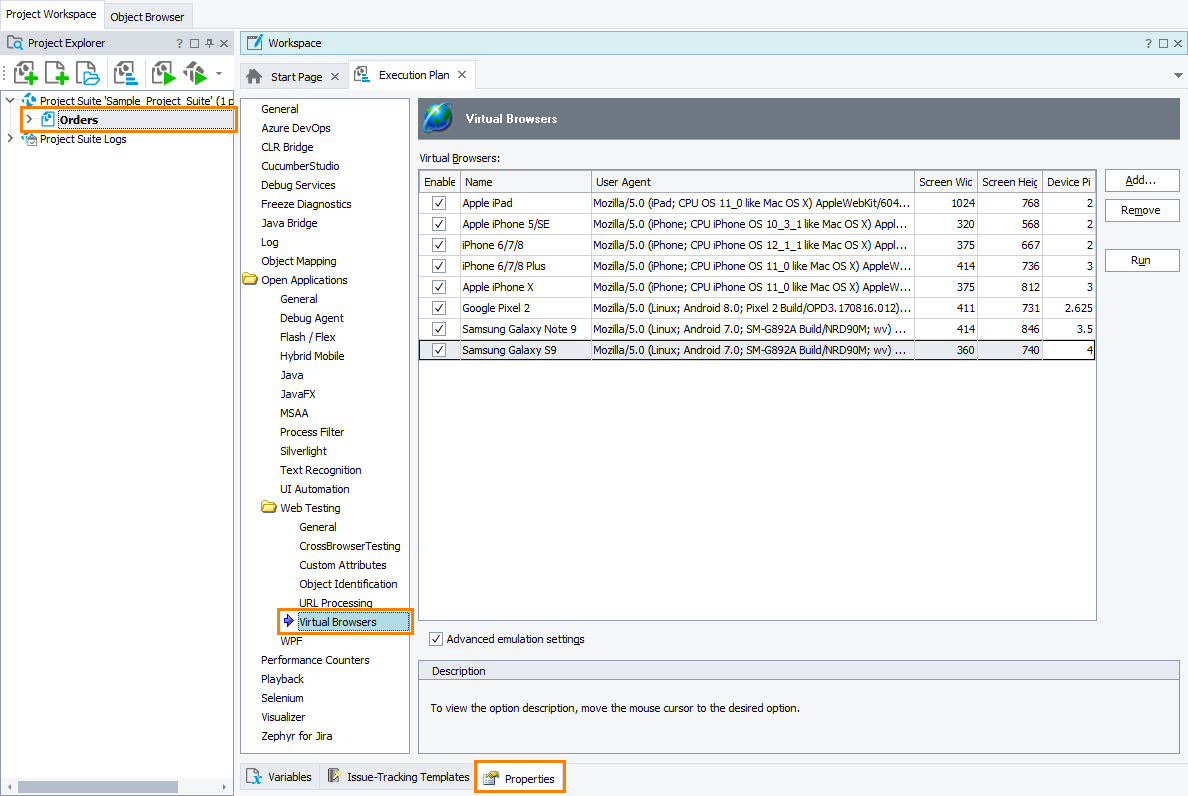Image resolution: width=1188 pixels, height=796 pixels.
Task: Click the pin icon on Project Explorer panel
Action: click(x=208, y=43)
